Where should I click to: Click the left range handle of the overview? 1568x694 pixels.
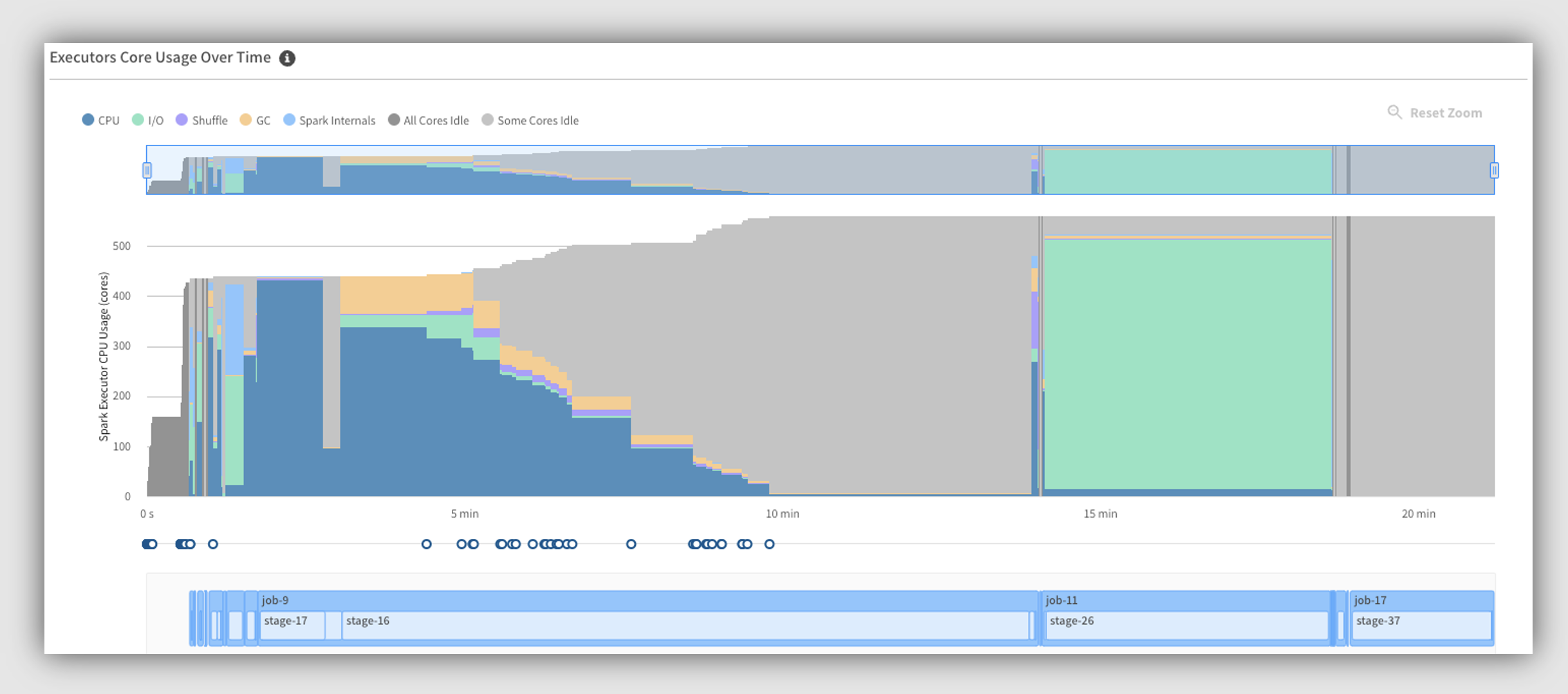147,170
